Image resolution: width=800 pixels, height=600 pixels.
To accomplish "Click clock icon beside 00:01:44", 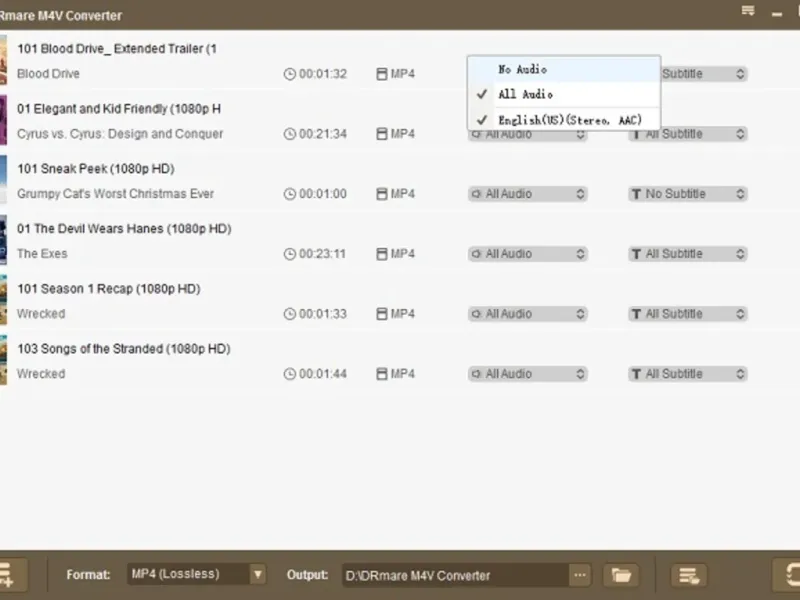I will 290,374.
